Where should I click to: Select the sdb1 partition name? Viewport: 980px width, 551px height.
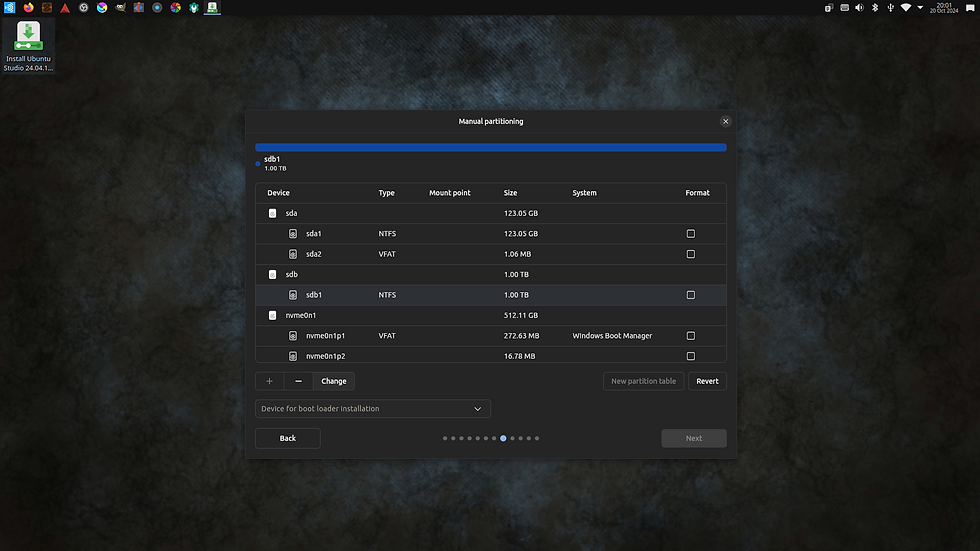point(314,295)
